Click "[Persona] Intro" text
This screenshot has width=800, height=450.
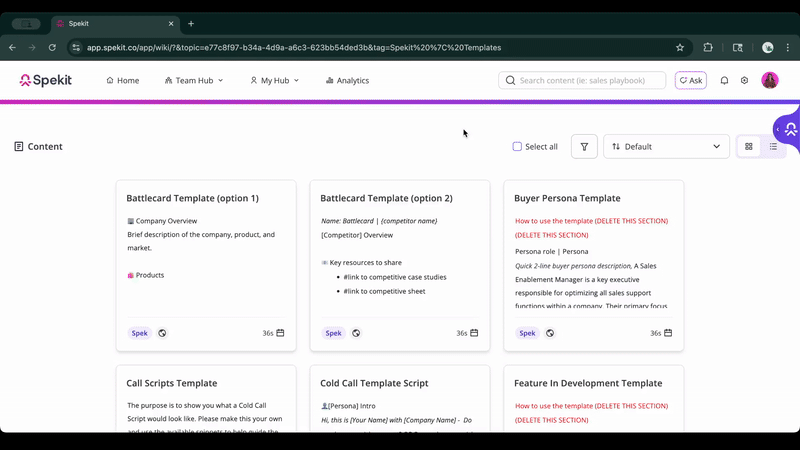coord(352,406)
